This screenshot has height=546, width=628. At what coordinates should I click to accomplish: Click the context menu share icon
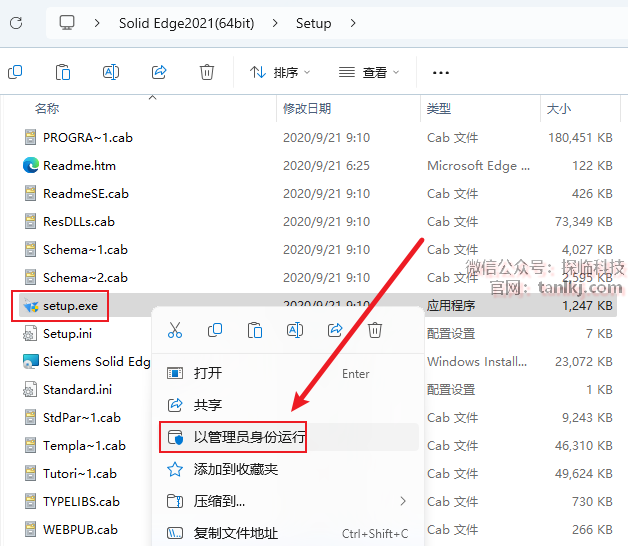pyautogui.click(x=335, y=330)
